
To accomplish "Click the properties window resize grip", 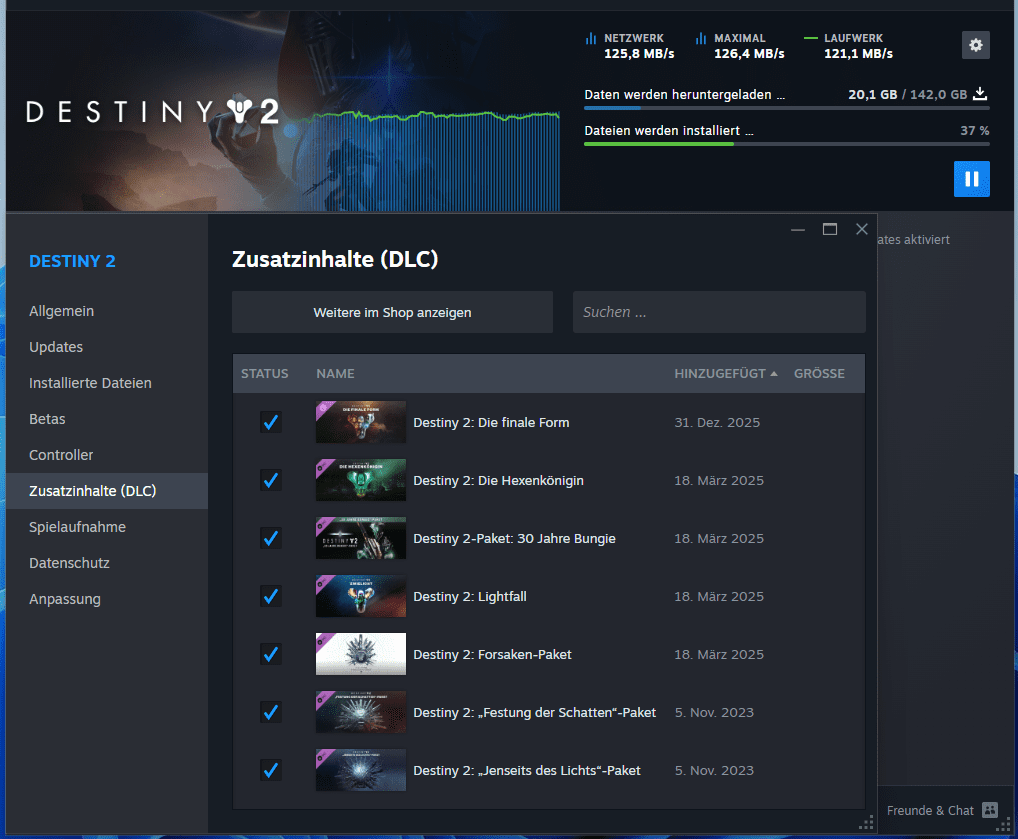I will [x=866, y=823].
